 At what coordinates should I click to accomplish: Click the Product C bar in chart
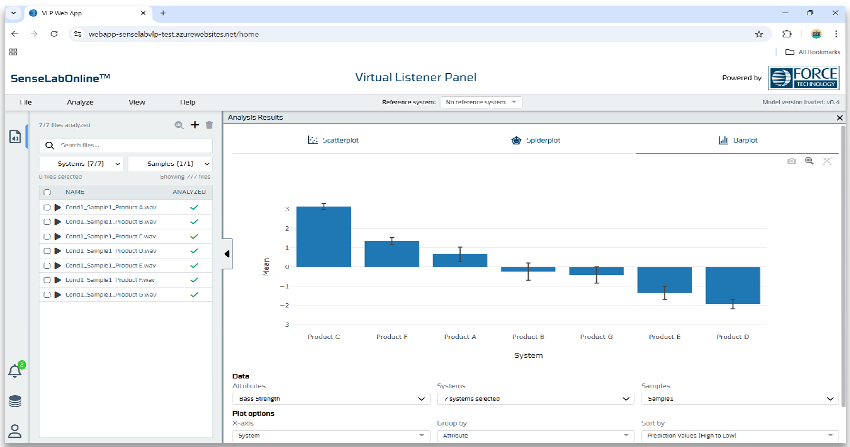tap(324, 237)
